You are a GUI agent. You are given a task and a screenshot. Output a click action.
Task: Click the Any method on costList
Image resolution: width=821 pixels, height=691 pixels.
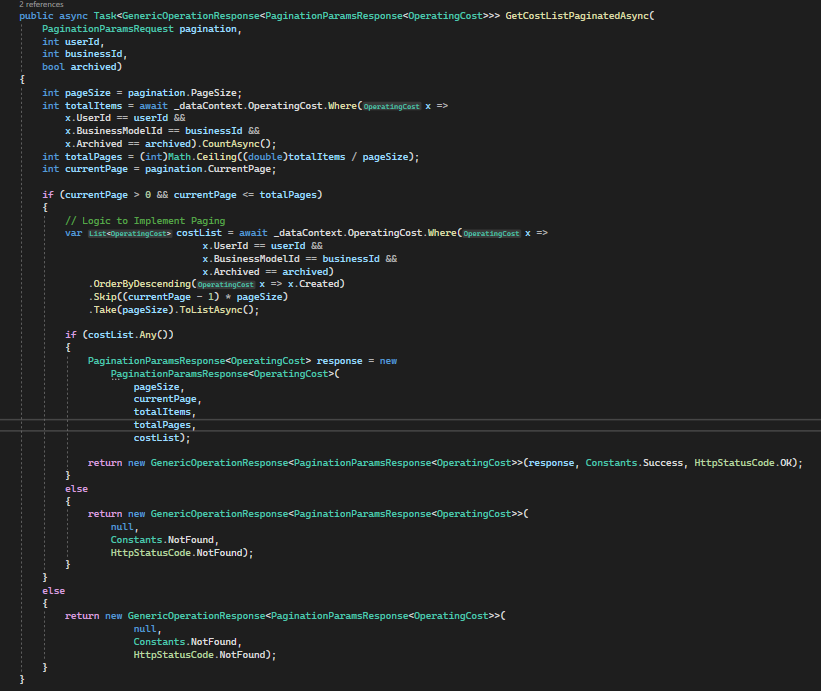(148, 335)
